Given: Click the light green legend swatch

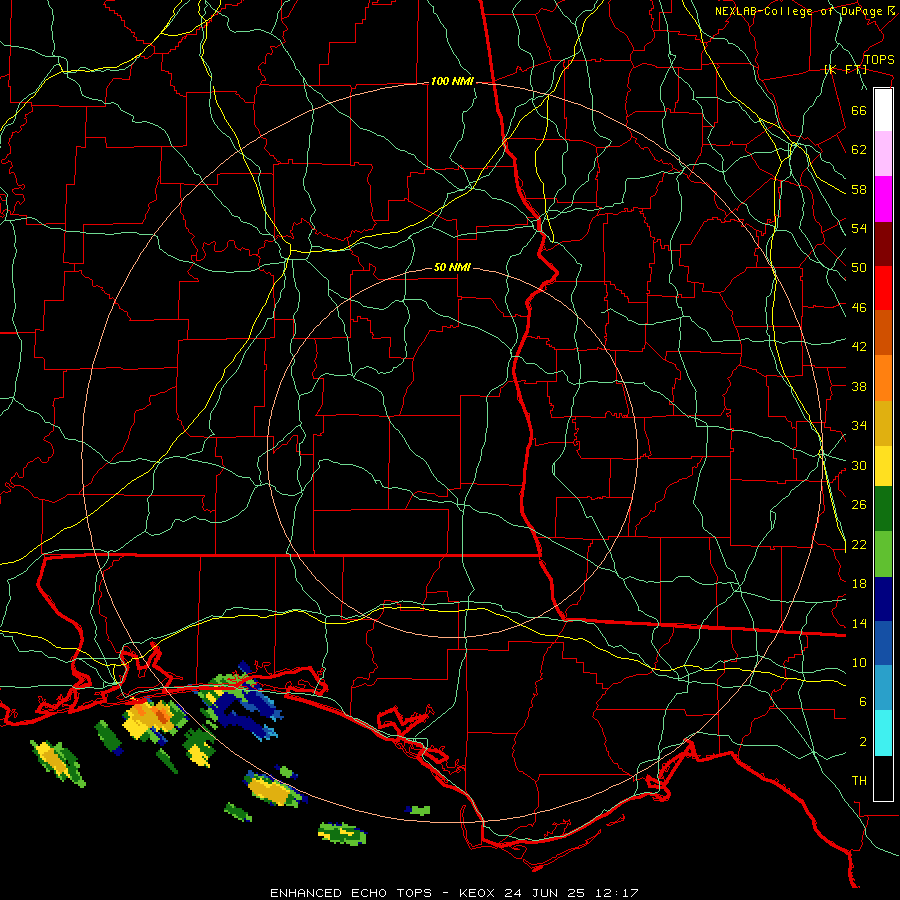Looking at the screenshot, I should point(883,554).
